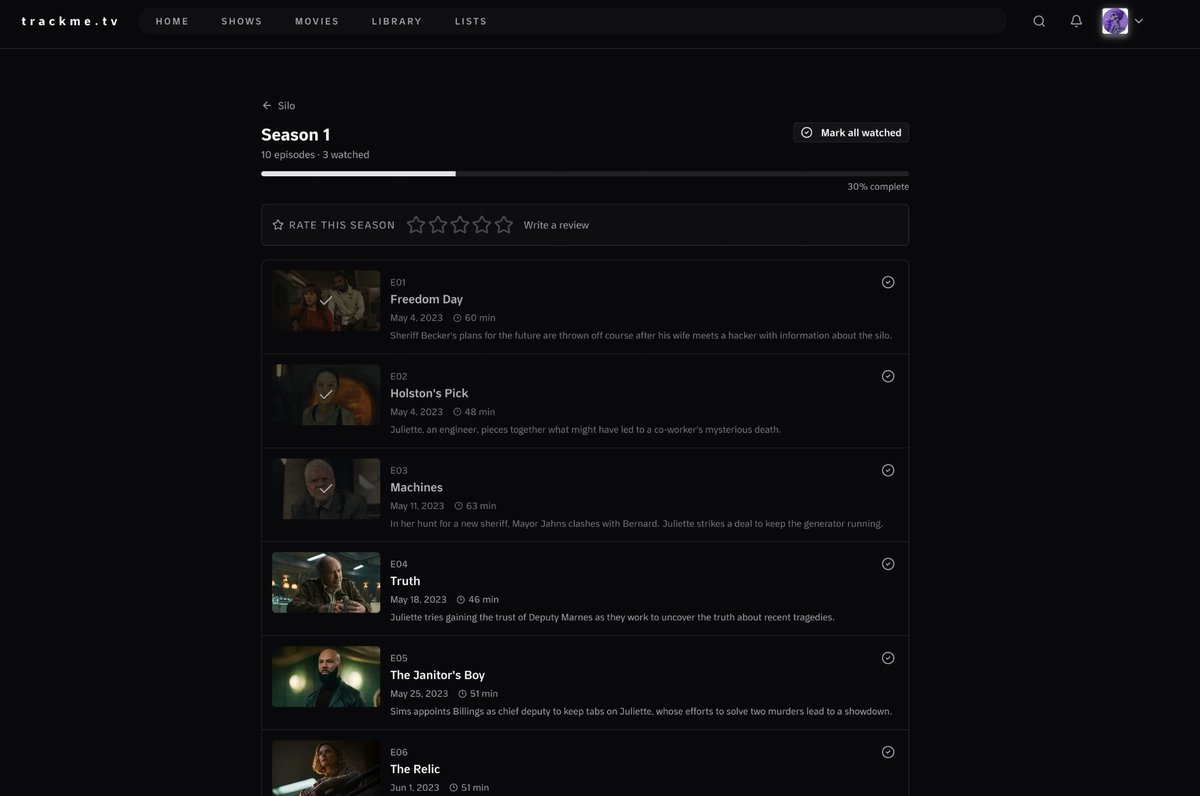Open the Home nav item
This screenshot has height=796, width=1200.
coord(172,21)
